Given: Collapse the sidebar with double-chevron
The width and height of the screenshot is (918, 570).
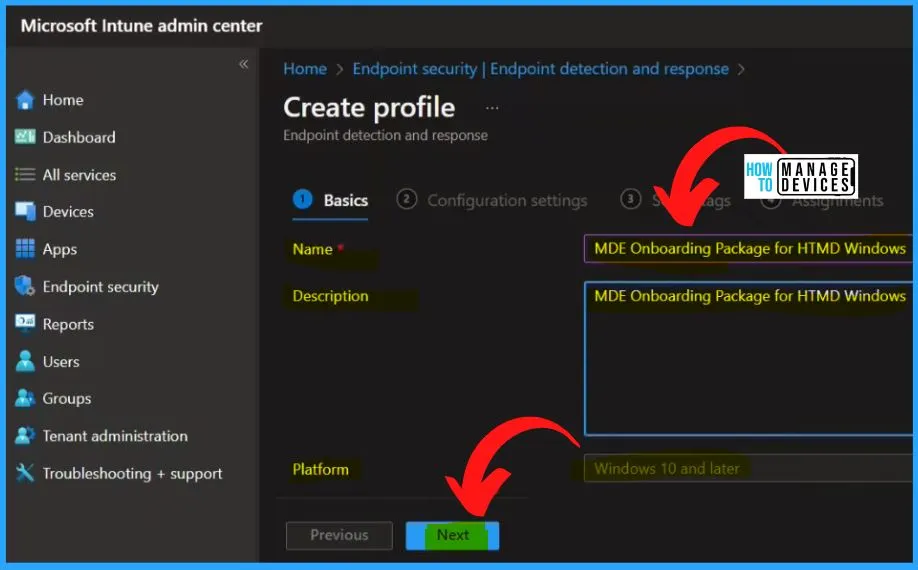Looking at the screenshot, I should pyautogui.click(x=244, y=64).
